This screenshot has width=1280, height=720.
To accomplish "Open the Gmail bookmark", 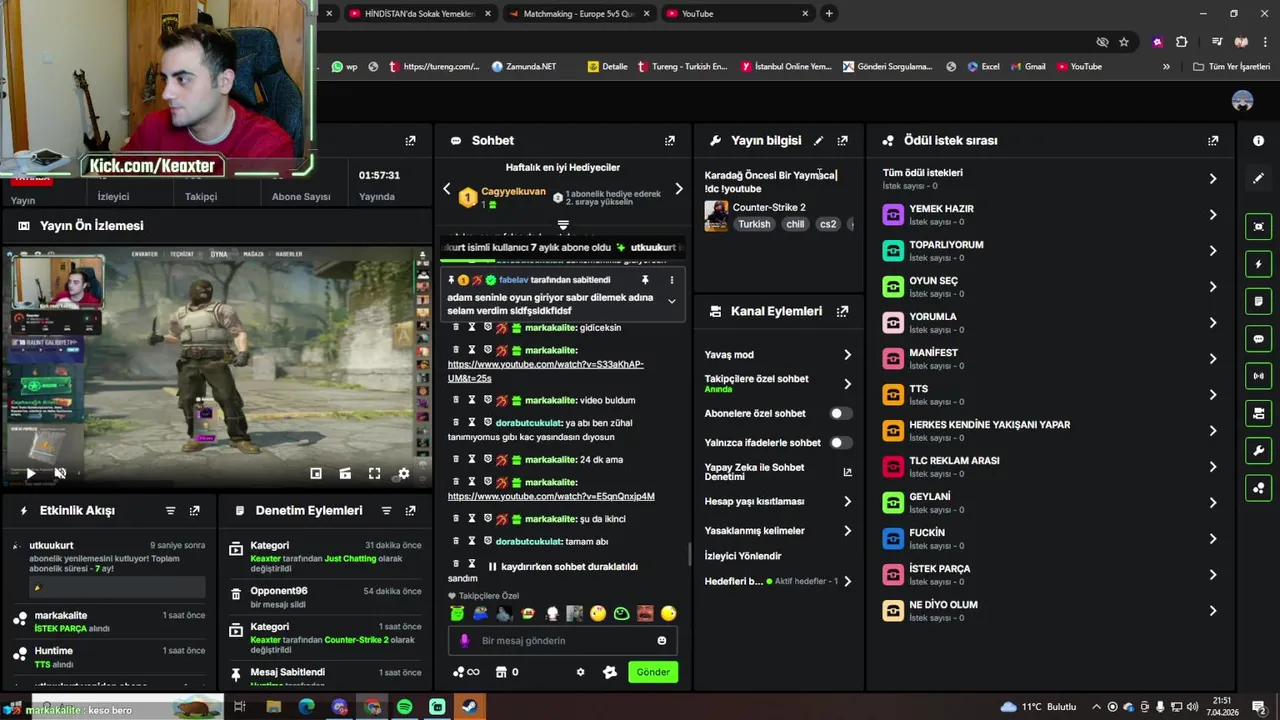I will click(x=1027, y=67).
